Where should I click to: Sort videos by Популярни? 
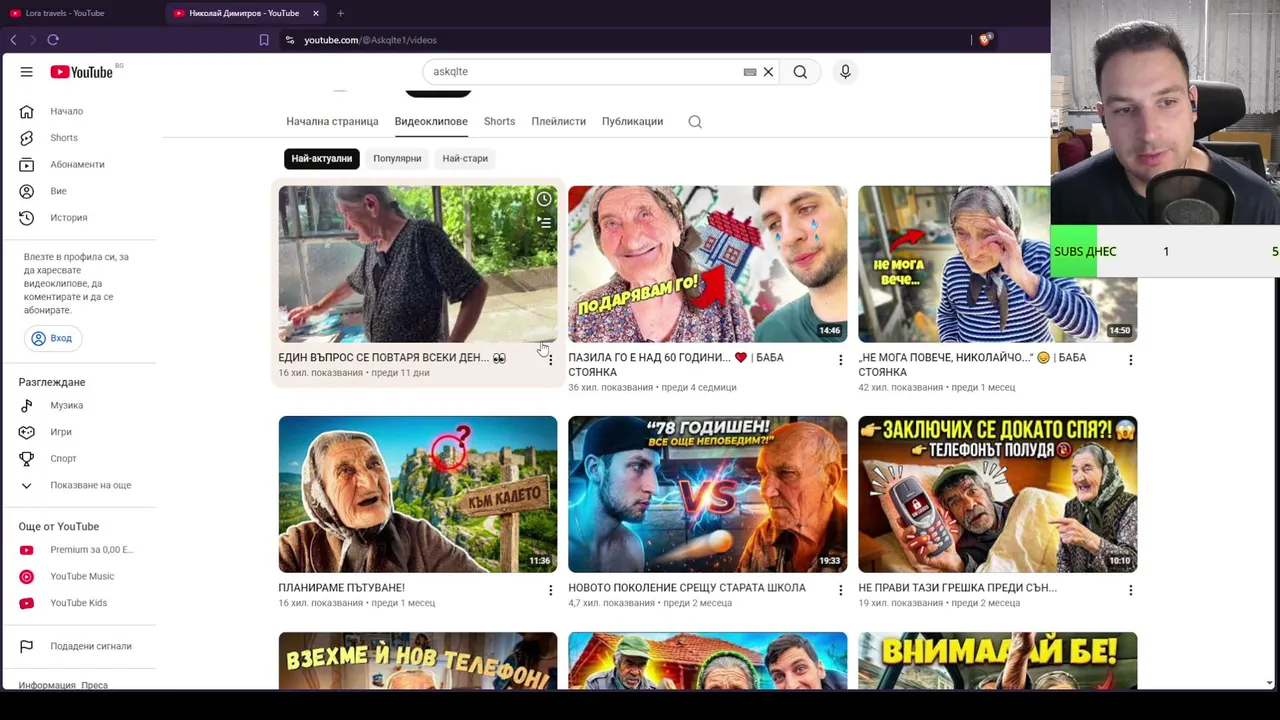(397, 158)
